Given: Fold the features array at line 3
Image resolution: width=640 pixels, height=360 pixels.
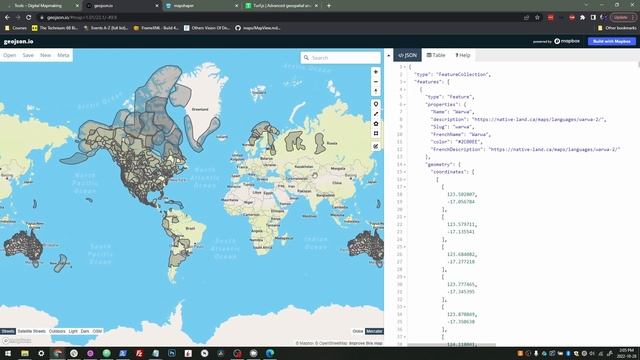Looking at the screenshot, I should [x=404, y=82].
